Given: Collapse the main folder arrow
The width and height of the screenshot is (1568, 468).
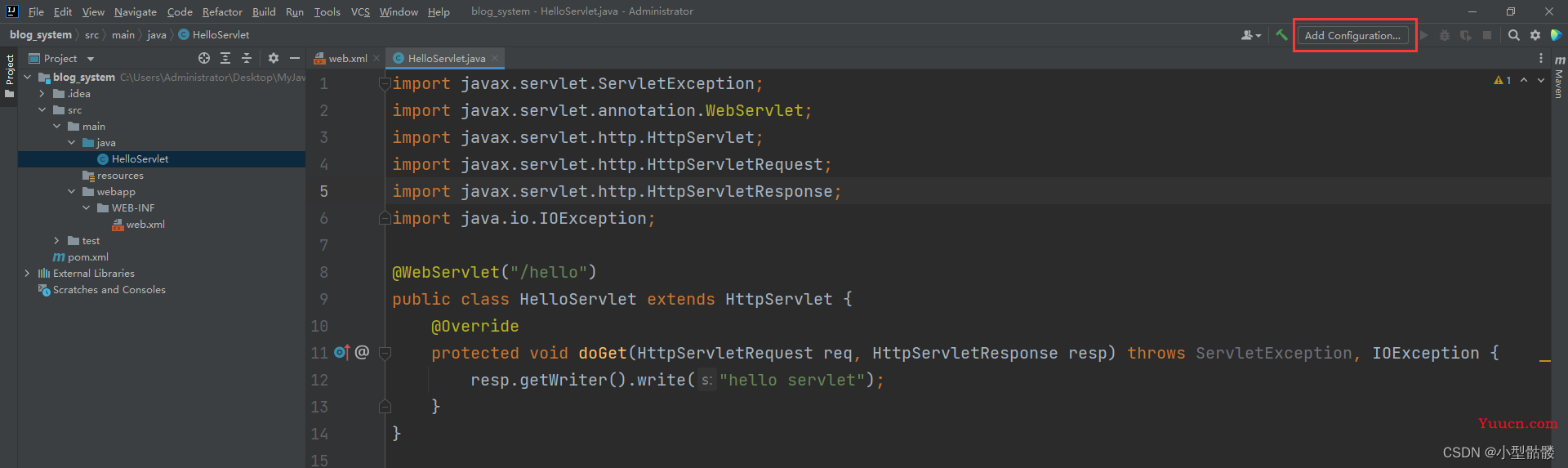Looking at the screenshot, I should 57,126.
